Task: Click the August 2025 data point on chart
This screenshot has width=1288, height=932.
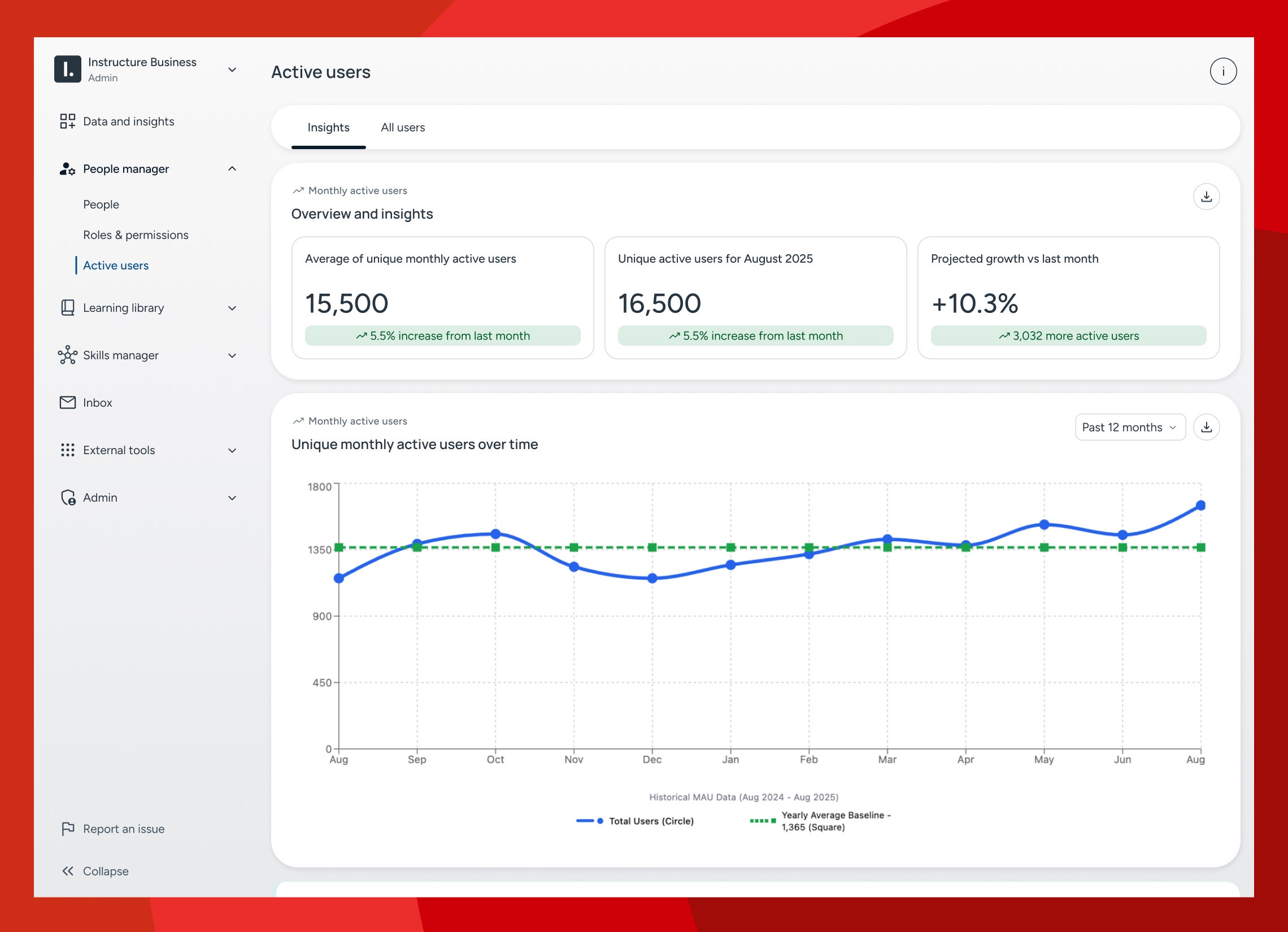Action: coord(1200,506)
